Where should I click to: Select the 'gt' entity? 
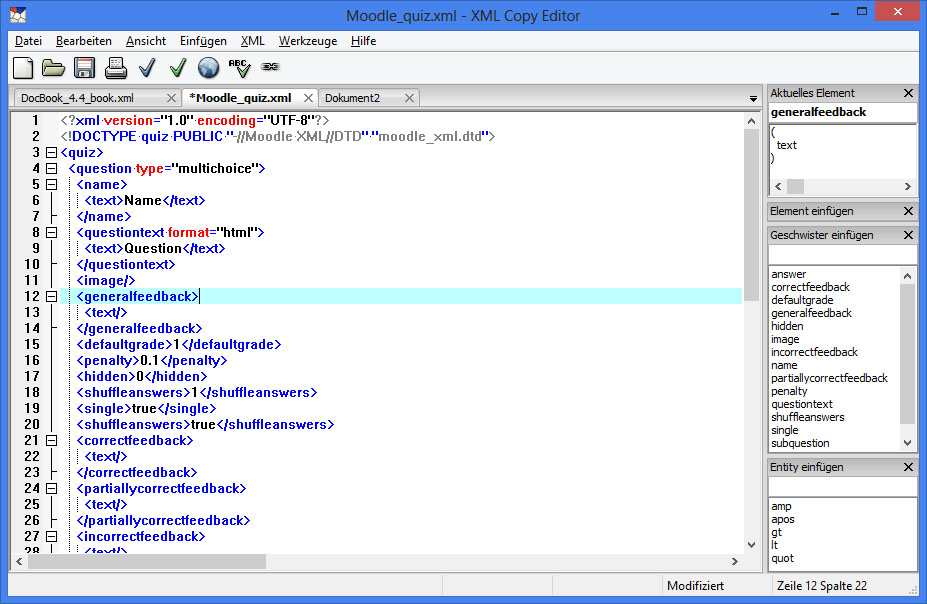click(x=776, y=532)
